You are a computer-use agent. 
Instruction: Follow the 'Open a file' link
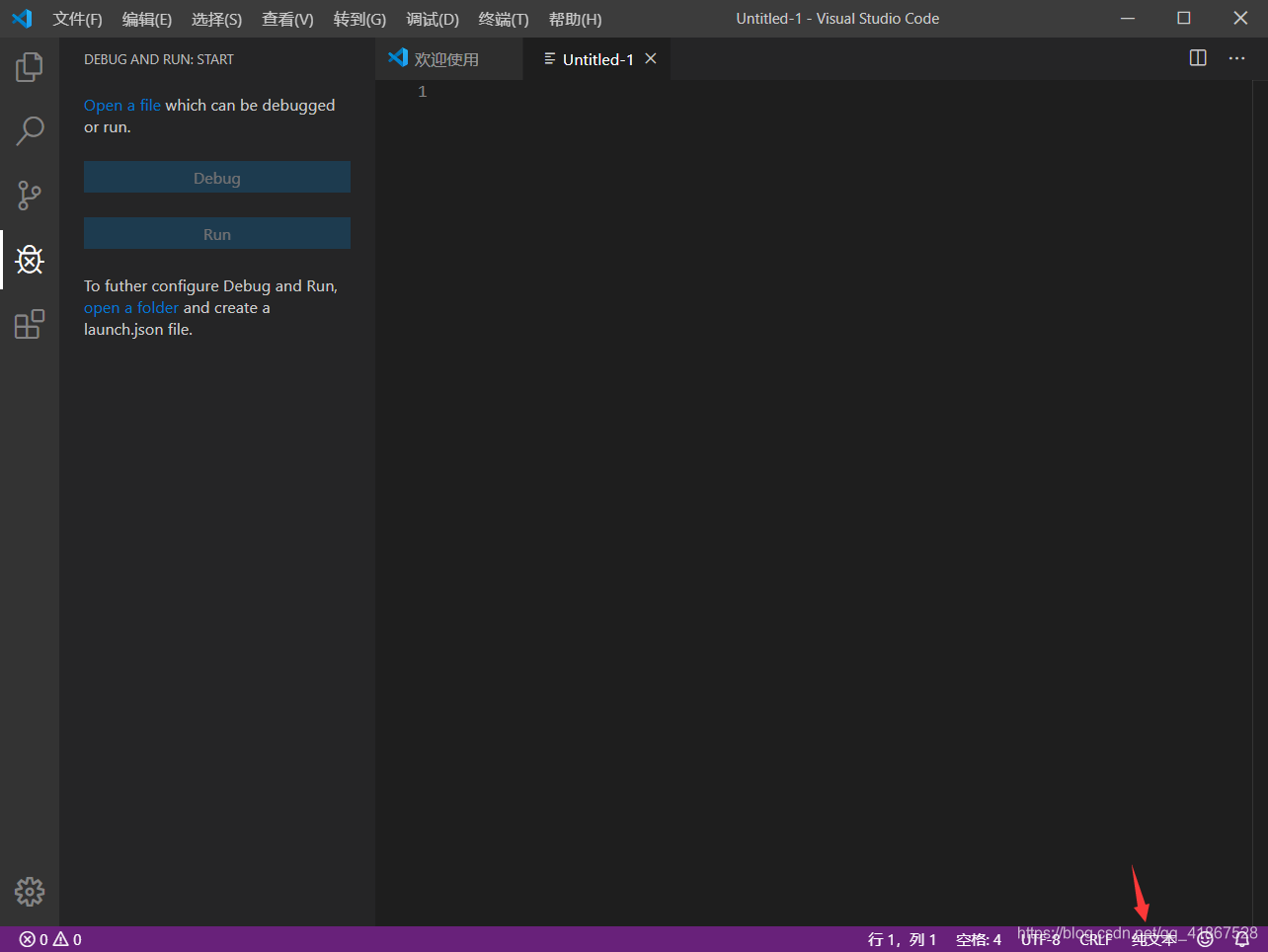click(x=122, y=105)
